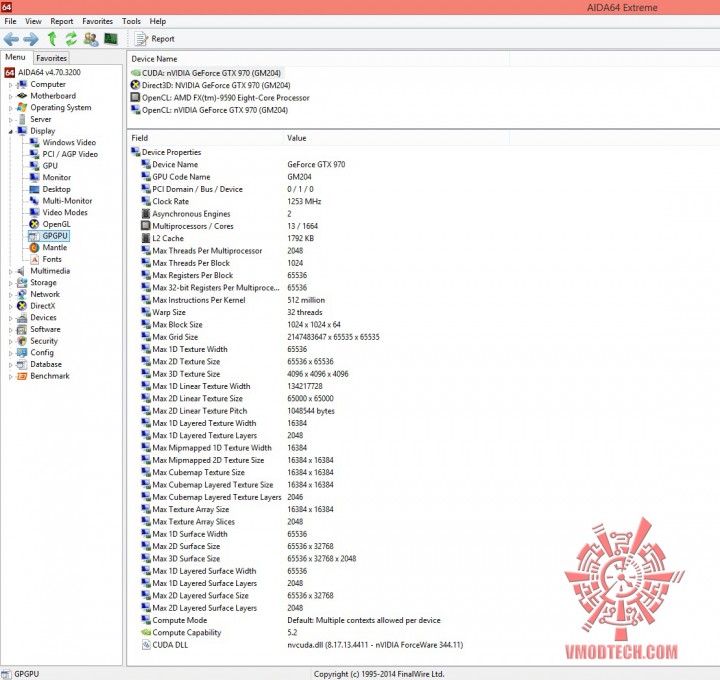Viewport: 720px width, 680px height.
Task: Click the Security shield icon
Action: [22, 341]
